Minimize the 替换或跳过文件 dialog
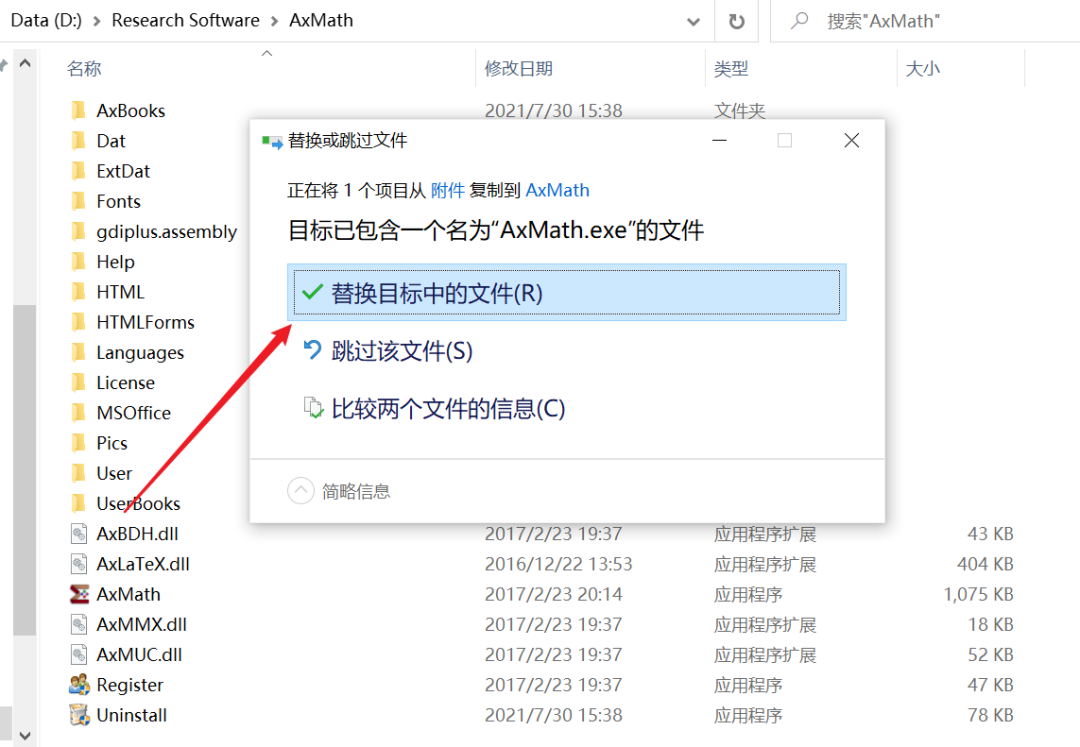1080x747 pixels. point(720,140)
